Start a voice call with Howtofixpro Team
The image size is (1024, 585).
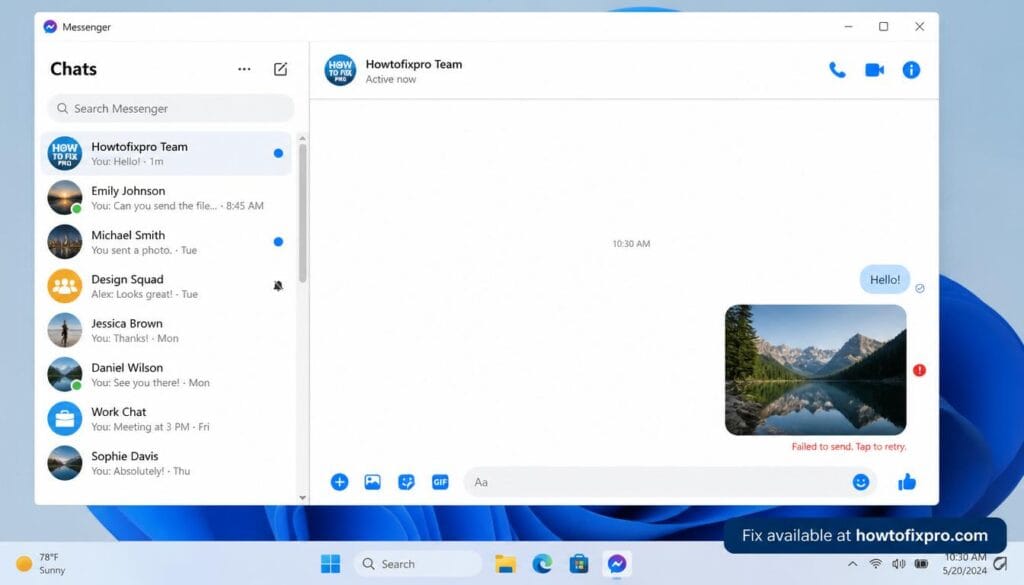click(837, 70)
